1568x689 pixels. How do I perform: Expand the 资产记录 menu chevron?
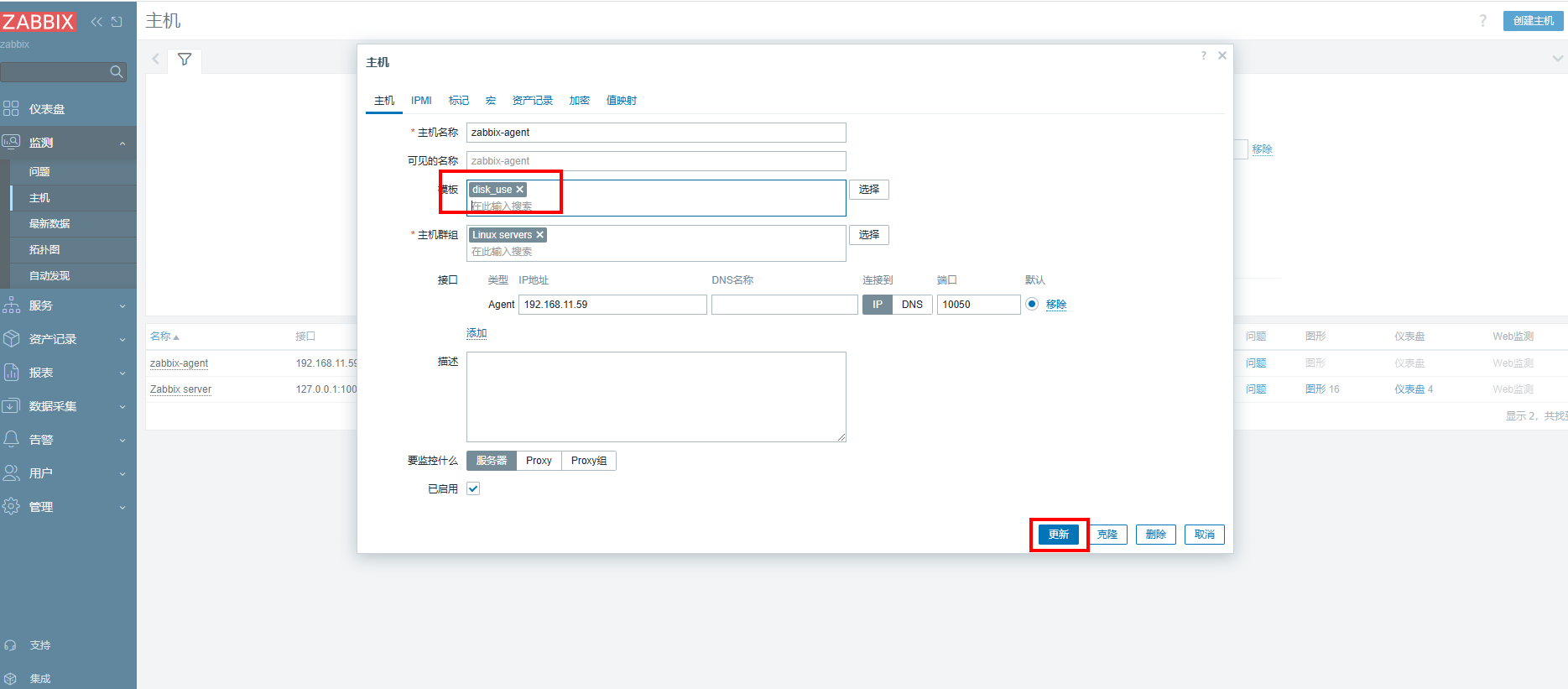[x=122, y=339]
